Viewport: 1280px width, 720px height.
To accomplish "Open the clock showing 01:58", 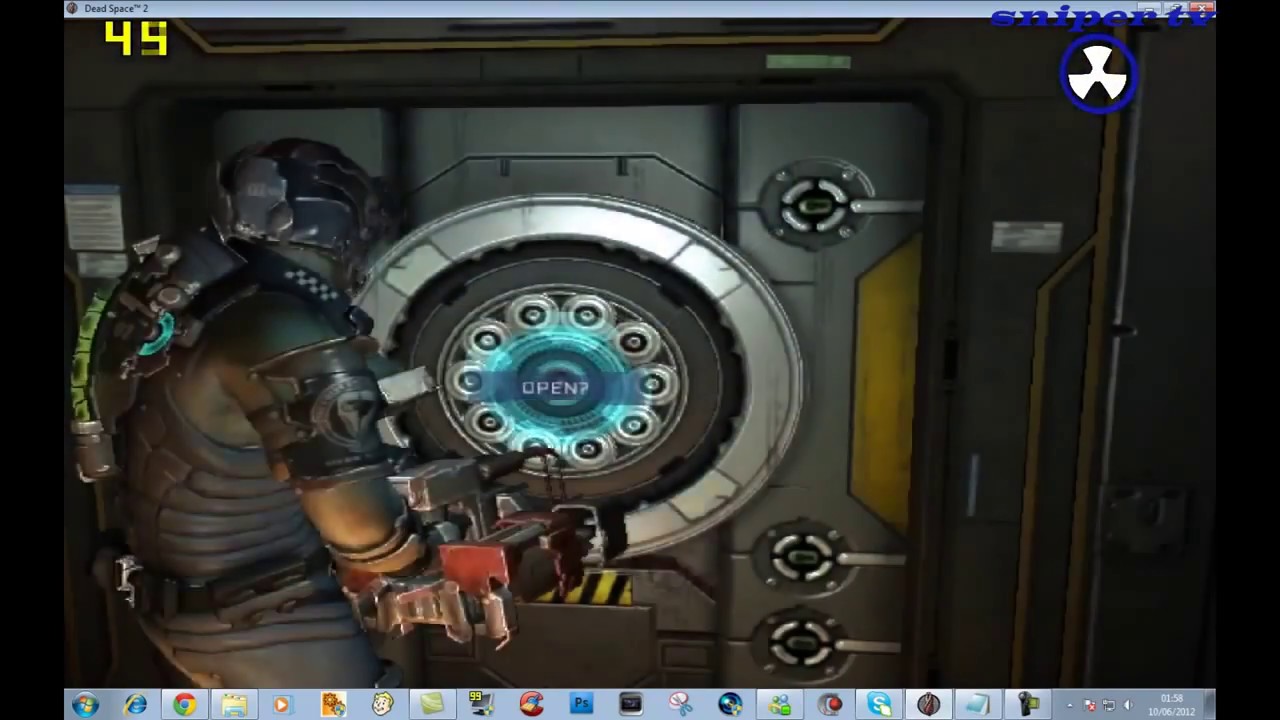I will click(1172, 704).
